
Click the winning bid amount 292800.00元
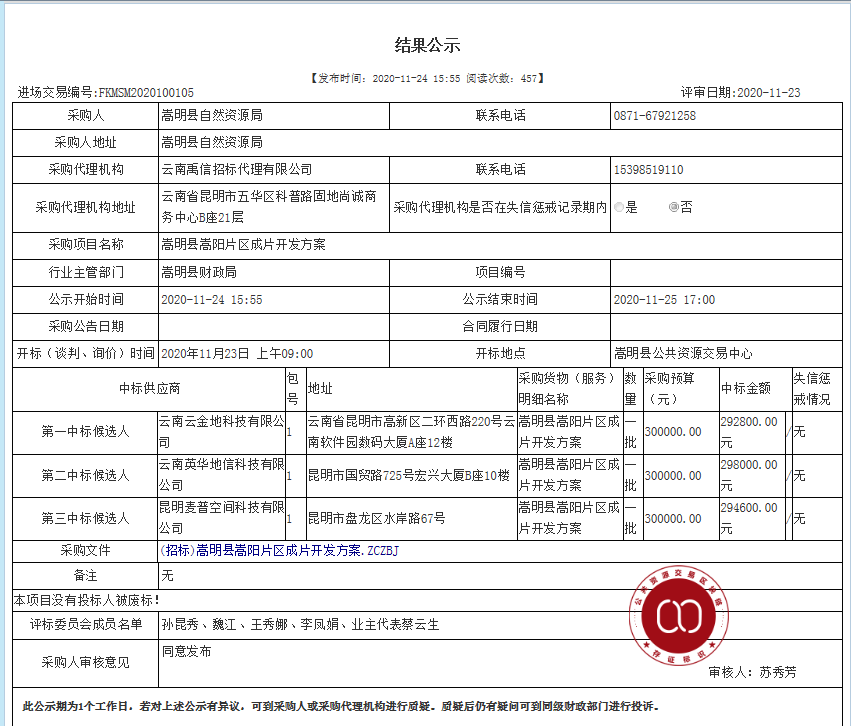tap(752, 432)
